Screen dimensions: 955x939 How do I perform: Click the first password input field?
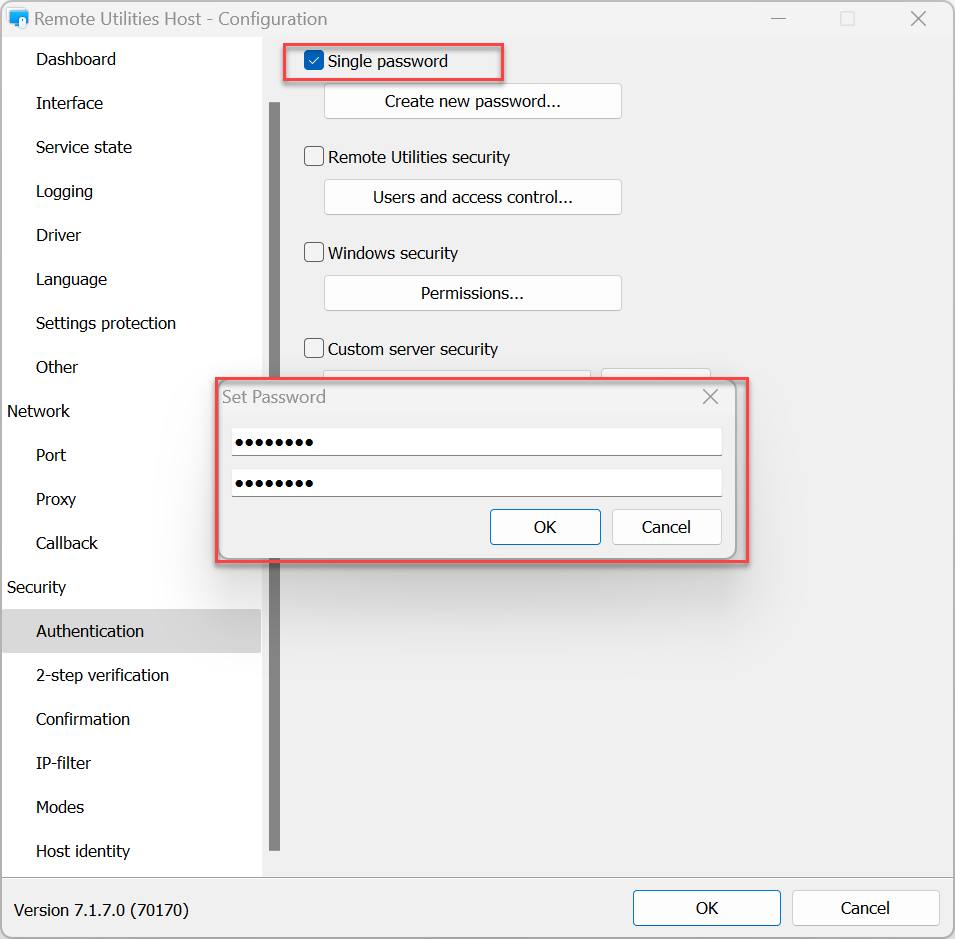(x=476, y=442)
